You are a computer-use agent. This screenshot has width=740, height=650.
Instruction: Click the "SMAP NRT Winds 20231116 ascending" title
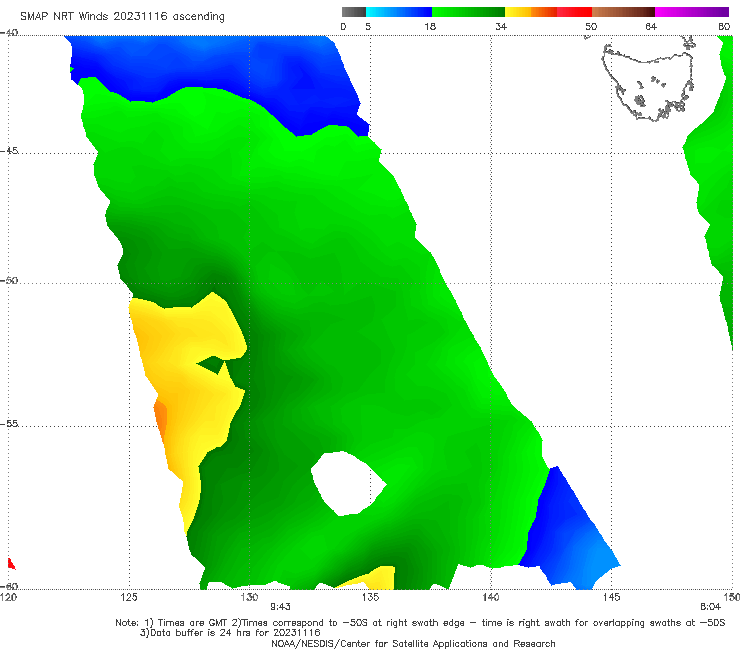pos(122,16)
